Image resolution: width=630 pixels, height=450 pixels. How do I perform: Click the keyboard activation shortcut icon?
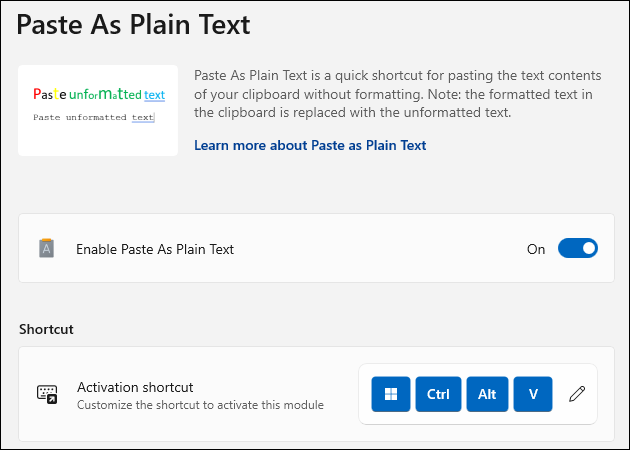pos(47,394)
